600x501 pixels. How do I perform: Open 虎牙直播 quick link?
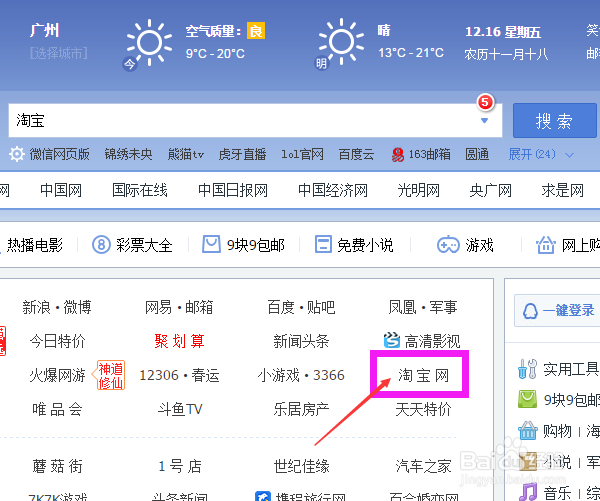242,155
